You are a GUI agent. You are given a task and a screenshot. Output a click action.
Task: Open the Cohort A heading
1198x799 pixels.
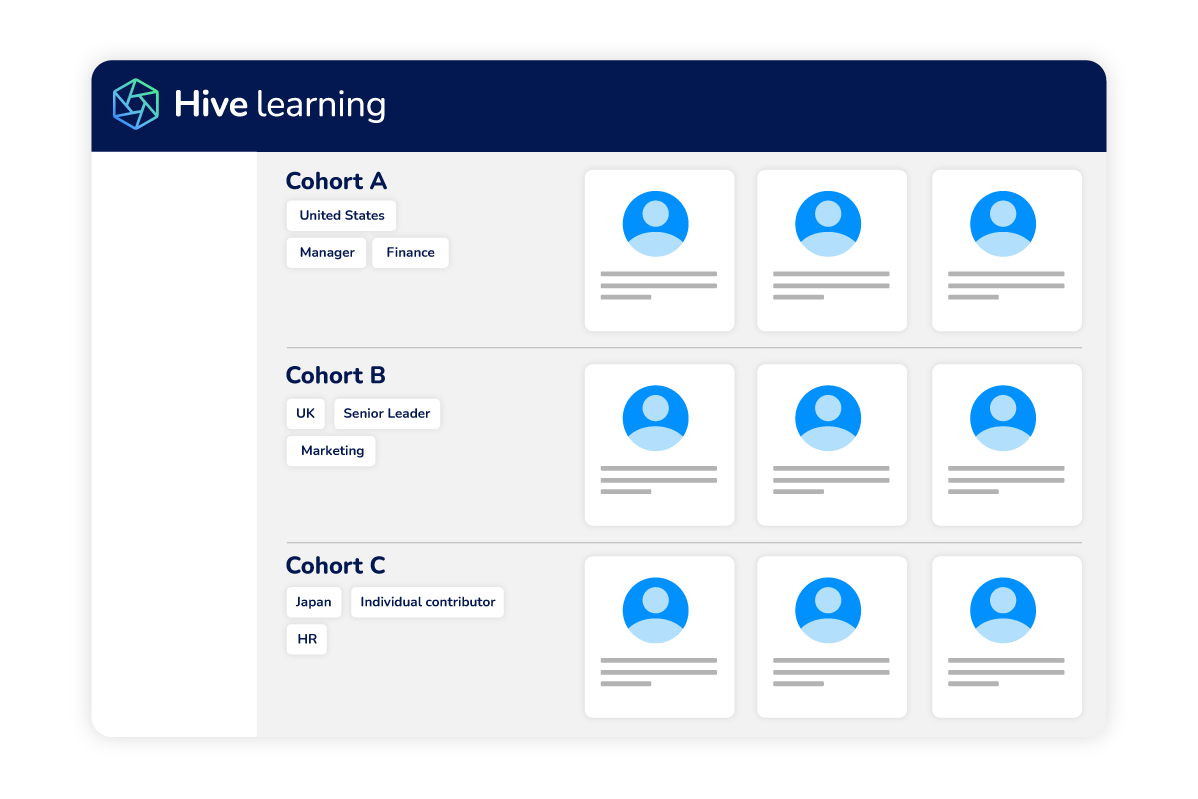[336, 181]
